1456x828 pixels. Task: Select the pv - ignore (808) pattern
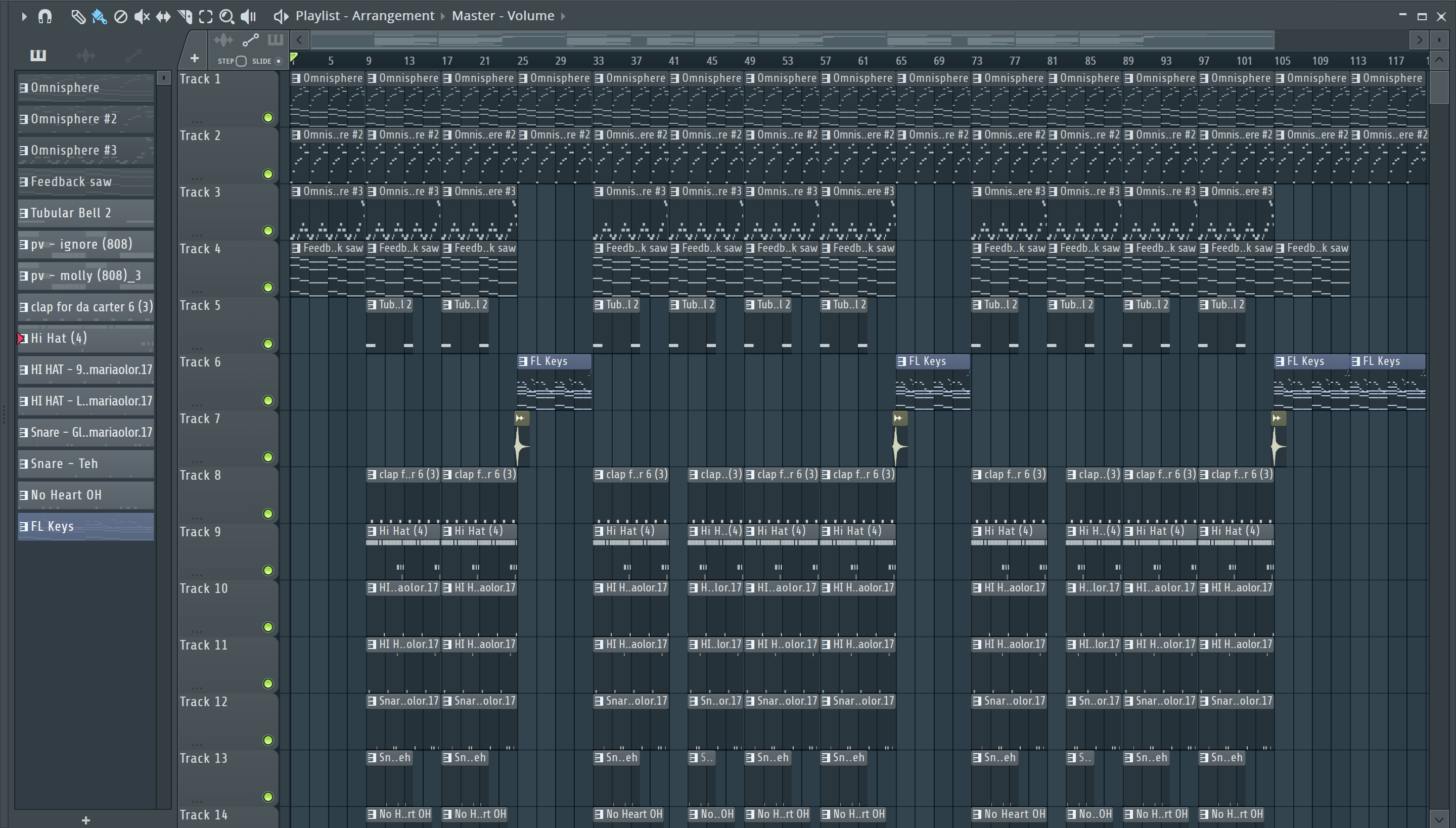tap(86, 245)
